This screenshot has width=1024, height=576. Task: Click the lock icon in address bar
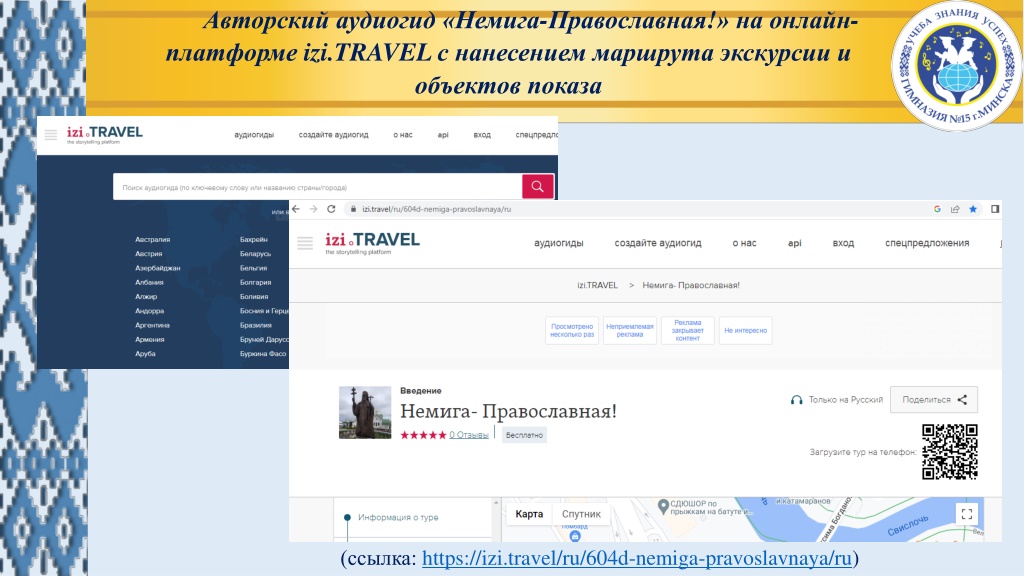(353, 209)
